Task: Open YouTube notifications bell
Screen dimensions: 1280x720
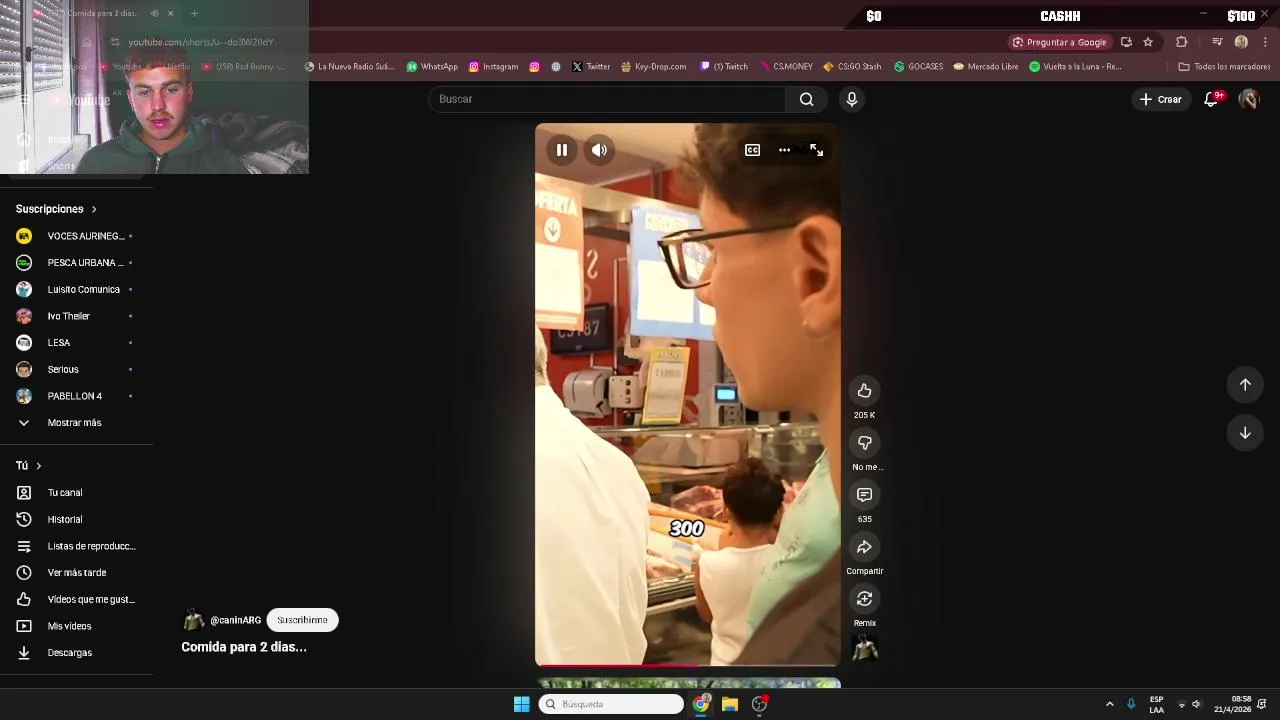Action: [x=1211, y=99]
